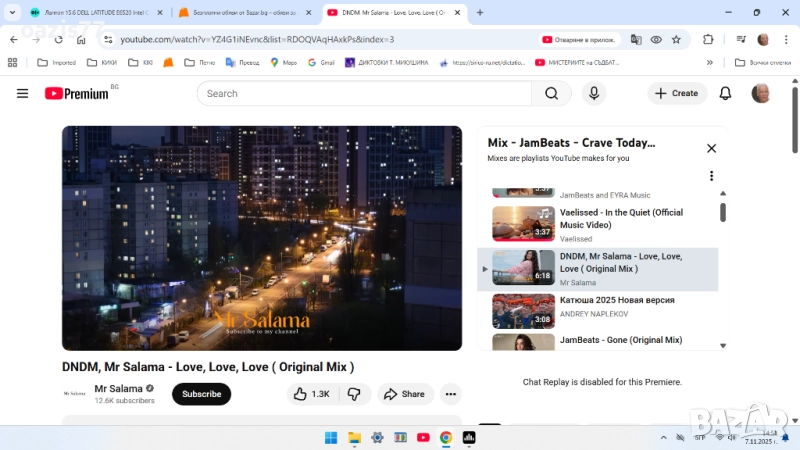Play Vaelissed - In the Quiet thumbnail
Image resolution: width=800 pixels, height=450 pixels.
[x=523, y=224]
